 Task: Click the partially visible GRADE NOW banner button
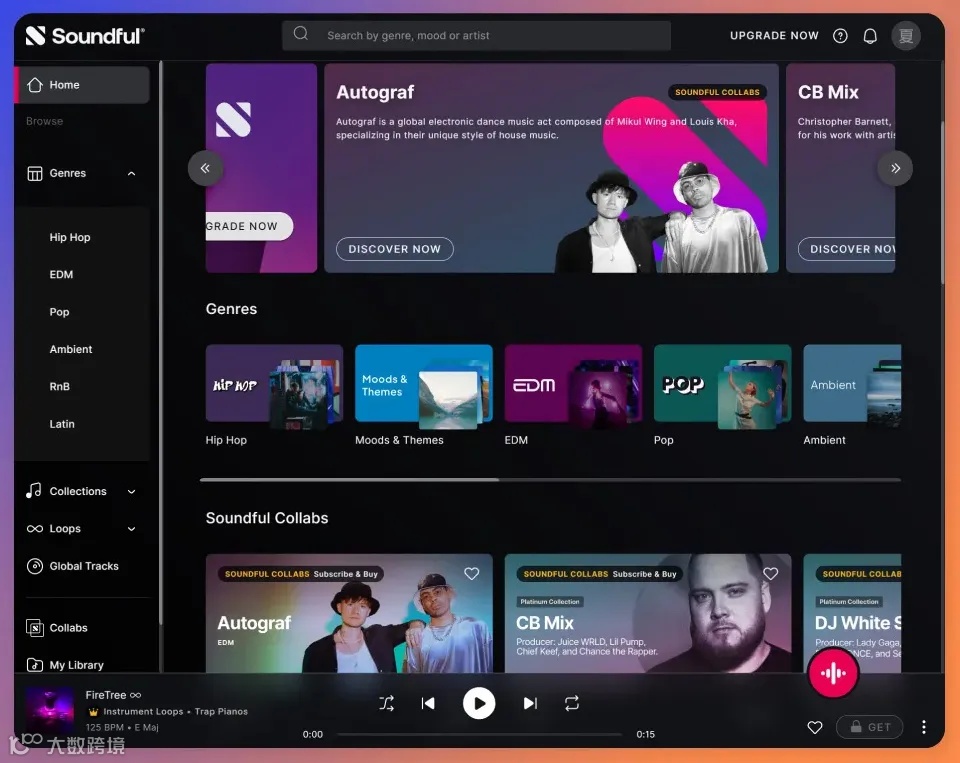tap(249, 226)
